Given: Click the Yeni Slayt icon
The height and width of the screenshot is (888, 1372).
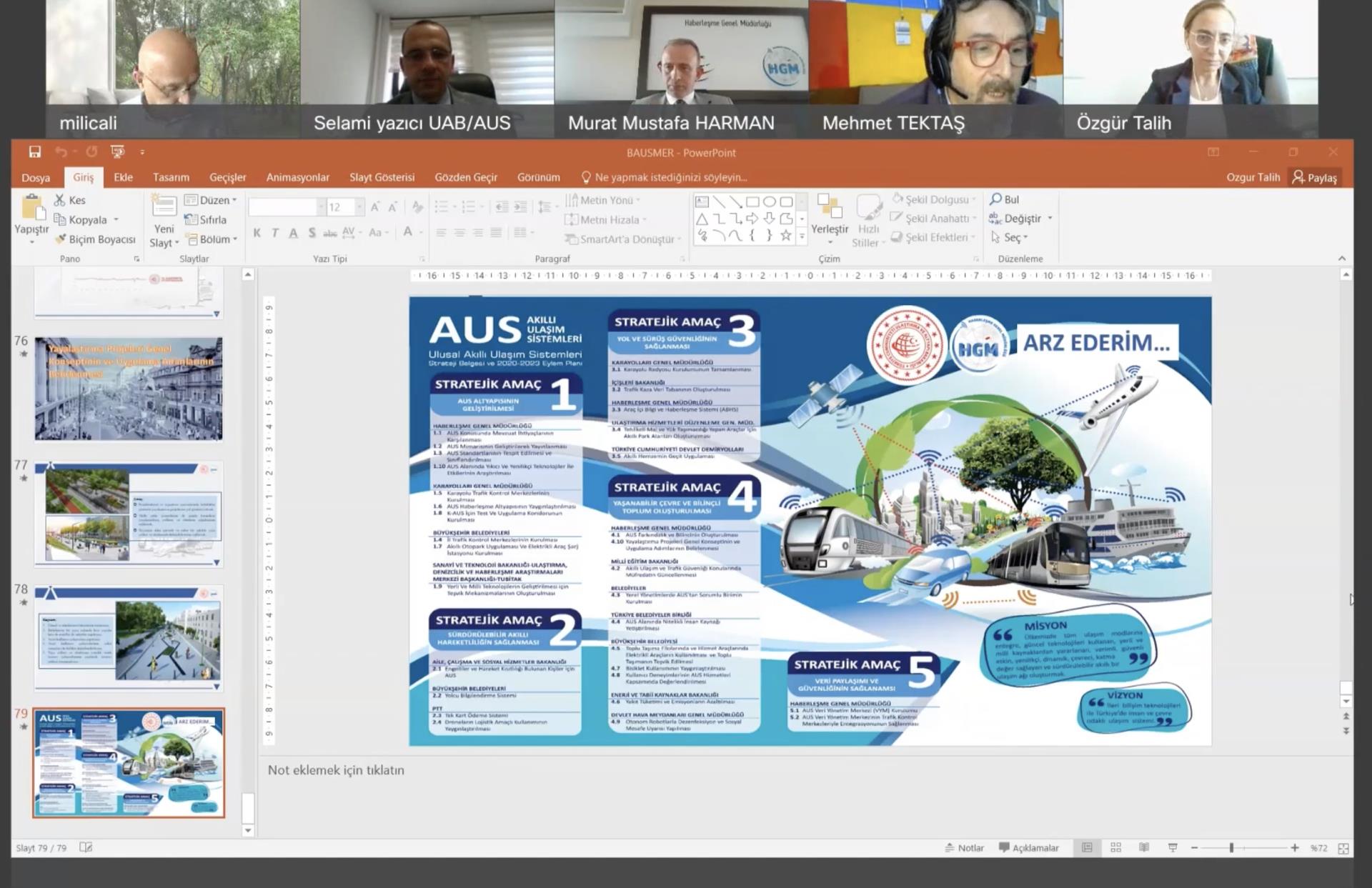Looking at the screenshot, I should [x=164, y=206].
